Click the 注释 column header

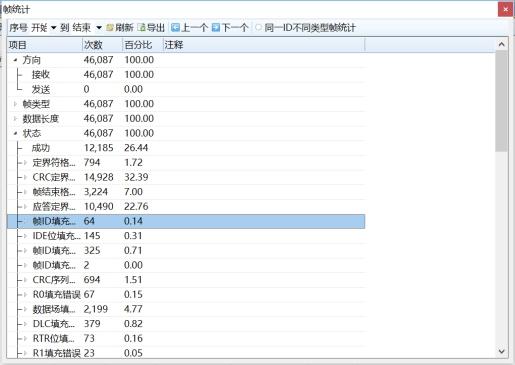(264, 45)
